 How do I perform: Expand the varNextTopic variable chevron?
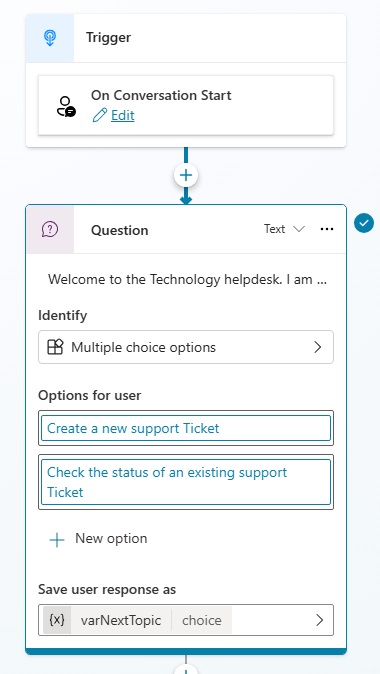point(319,620)
